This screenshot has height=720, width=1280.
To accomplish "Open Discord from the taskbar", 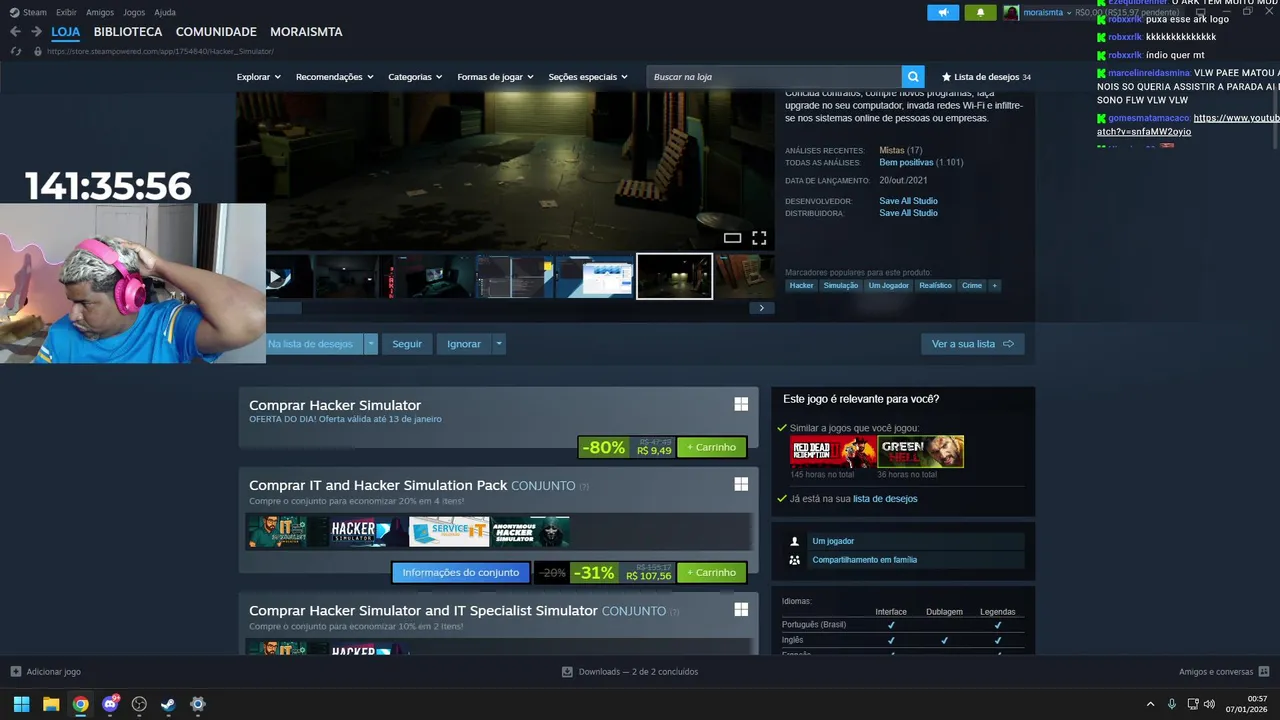I will 110,704.
